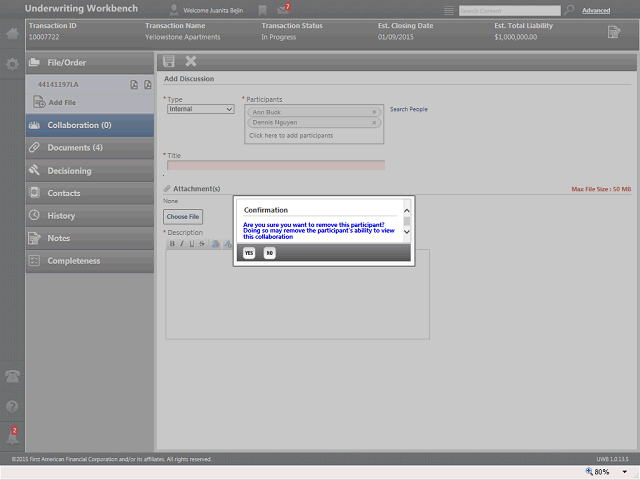This screenshot has height=480, width=640.
Task: Open the settings gear icon
Action: click(x=12, y=64)
